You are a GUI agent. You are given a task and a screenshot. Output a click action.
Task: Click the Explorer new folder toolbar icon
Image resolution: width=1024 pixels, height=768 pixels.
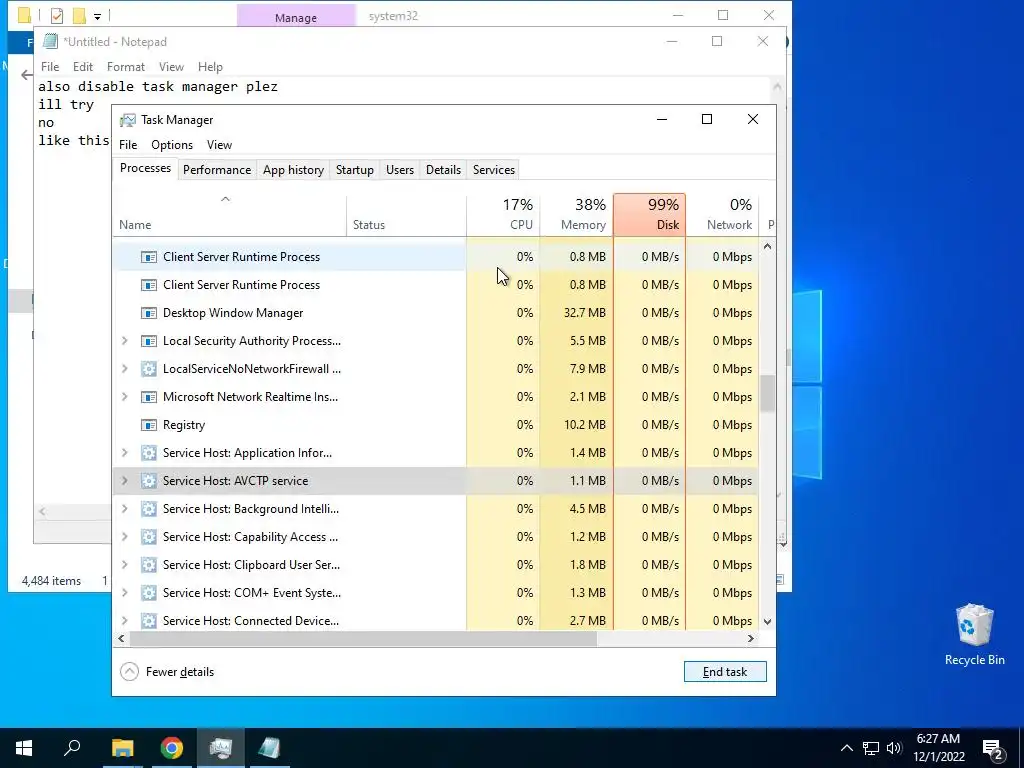point(79,15)
